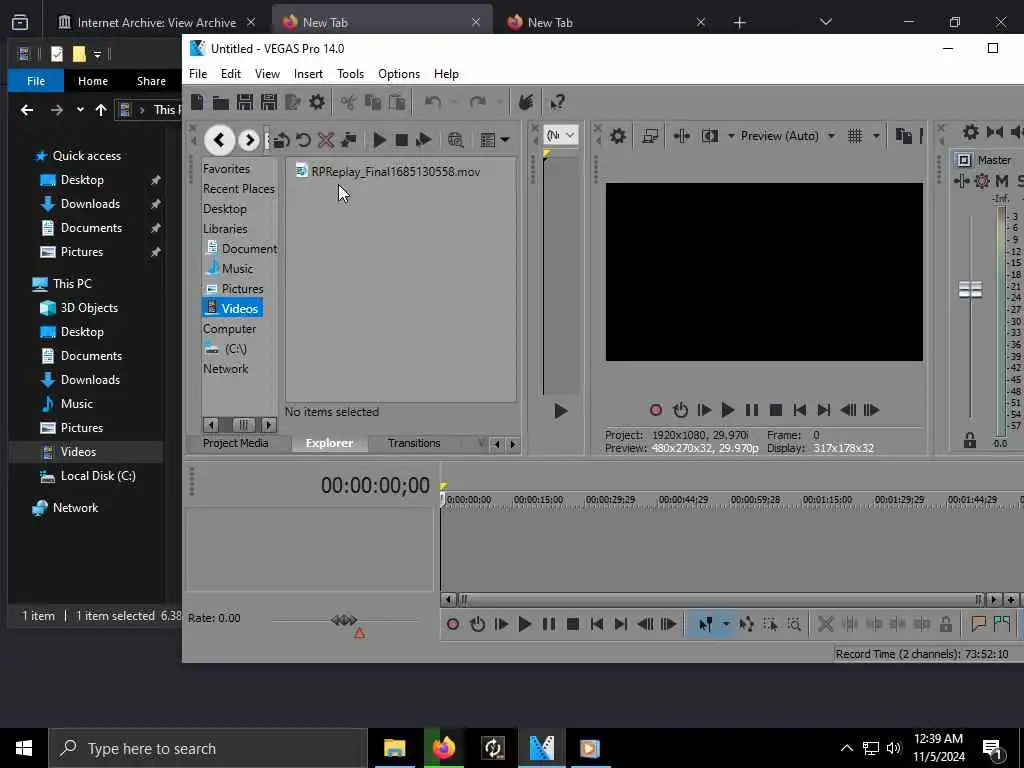The image size is (1024, 768).
Task: Open edit tool dropdown arrow in timeline toolbar
Action: tap(726, 624)
